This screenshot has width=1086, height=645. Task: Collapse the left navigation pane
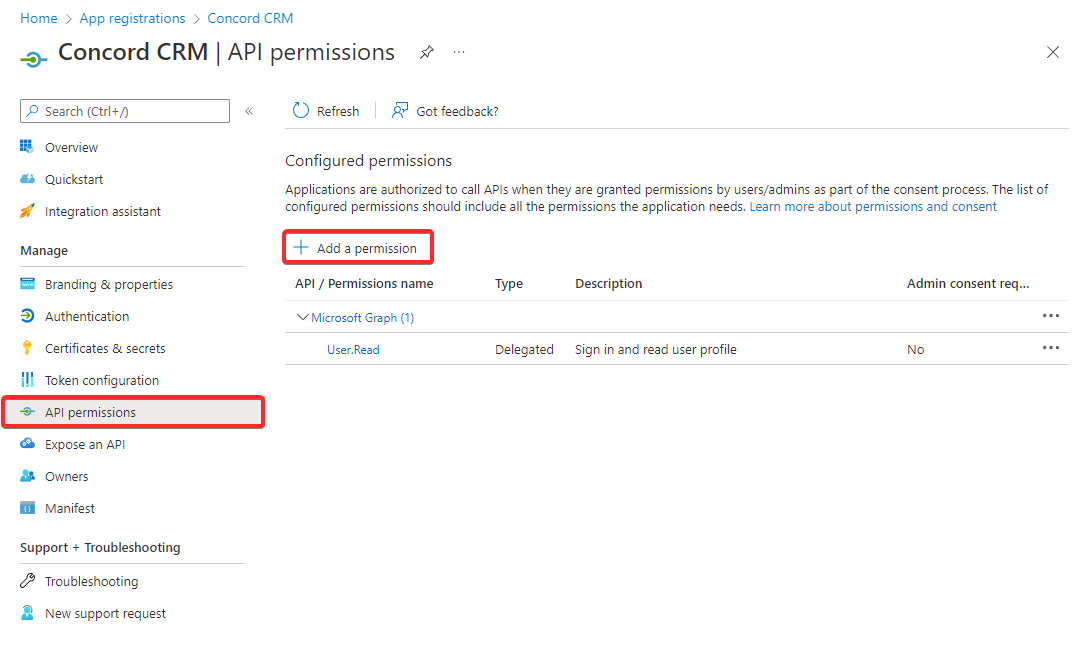249,111
